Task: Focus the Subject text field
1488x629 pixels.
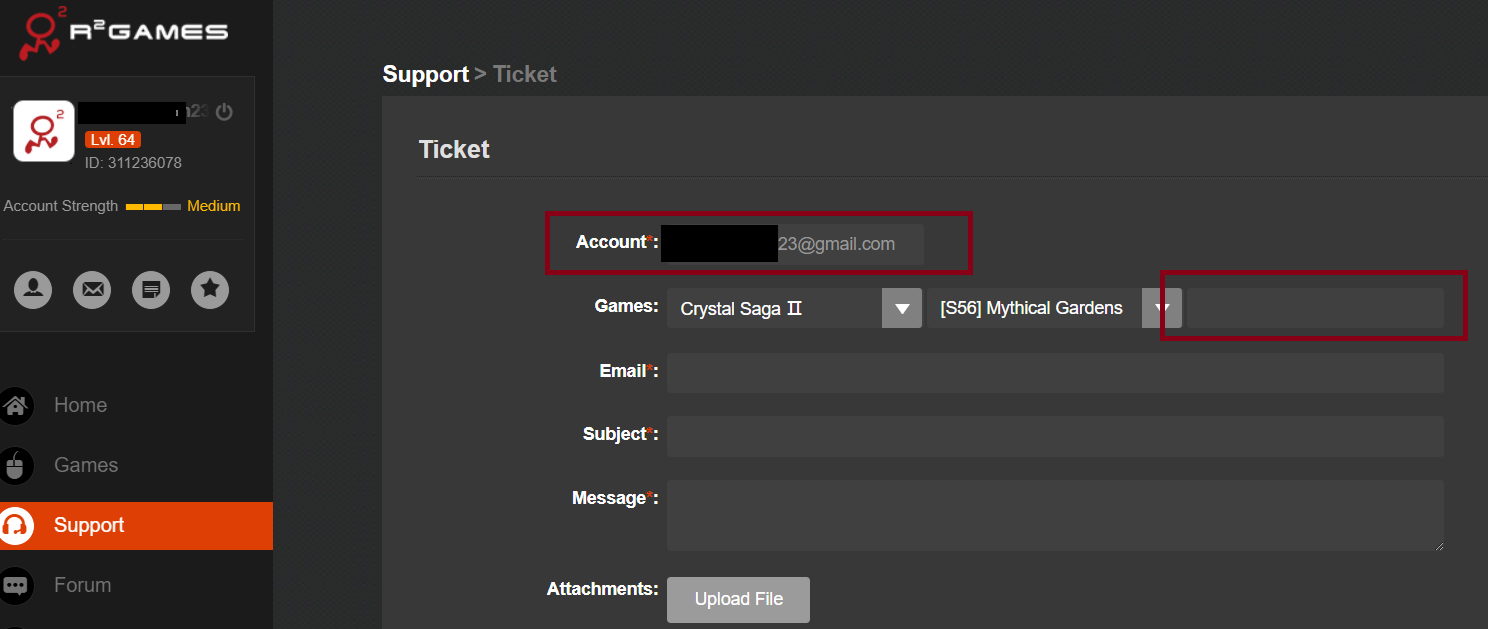Action: click(1055, 436)
